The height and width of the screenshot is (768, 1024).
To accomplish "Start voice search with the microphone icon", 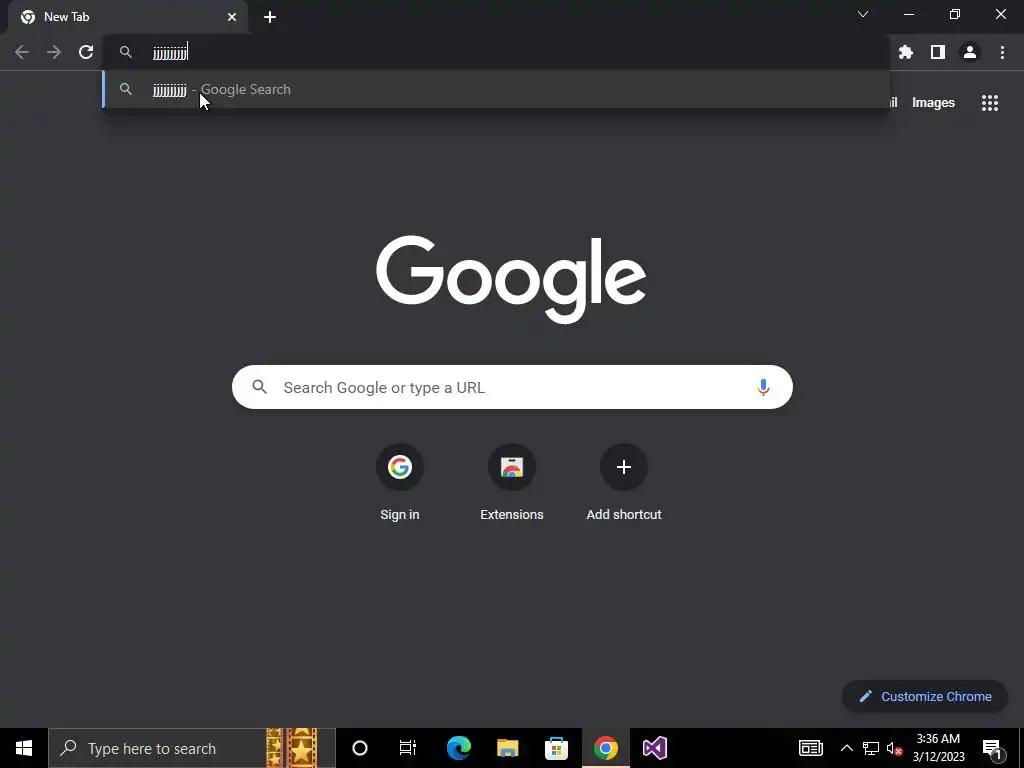I will (x=763, y=387).
